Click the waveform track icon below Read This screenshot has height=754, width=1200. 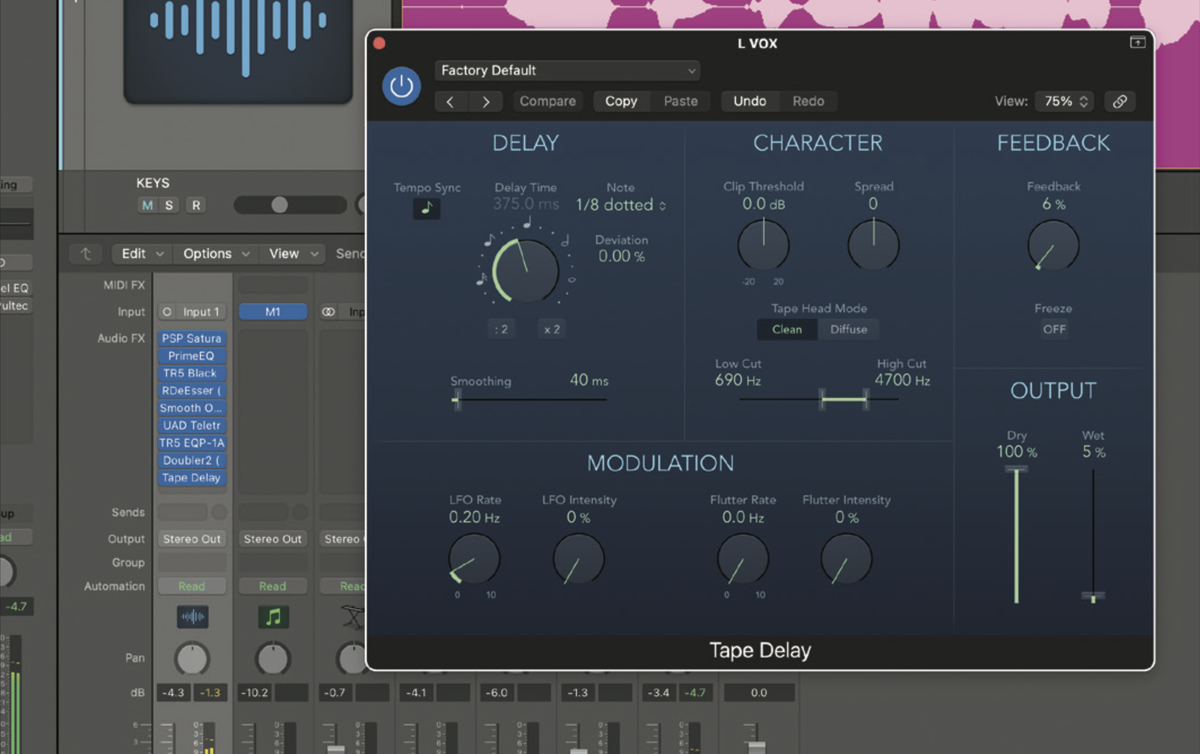pos(192,616)
